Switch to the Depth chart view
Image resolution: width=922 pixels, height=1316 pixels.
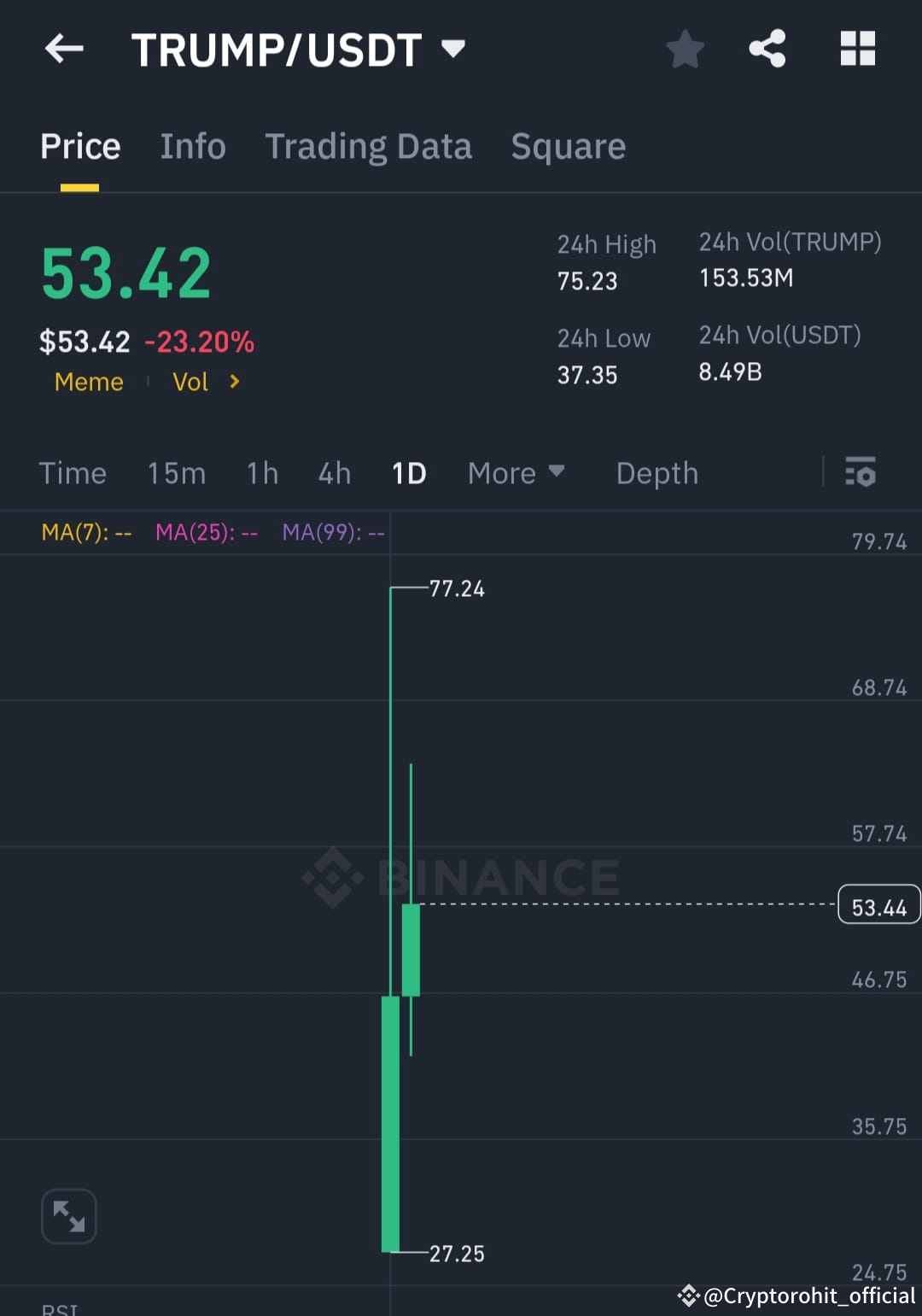point(657,473)
